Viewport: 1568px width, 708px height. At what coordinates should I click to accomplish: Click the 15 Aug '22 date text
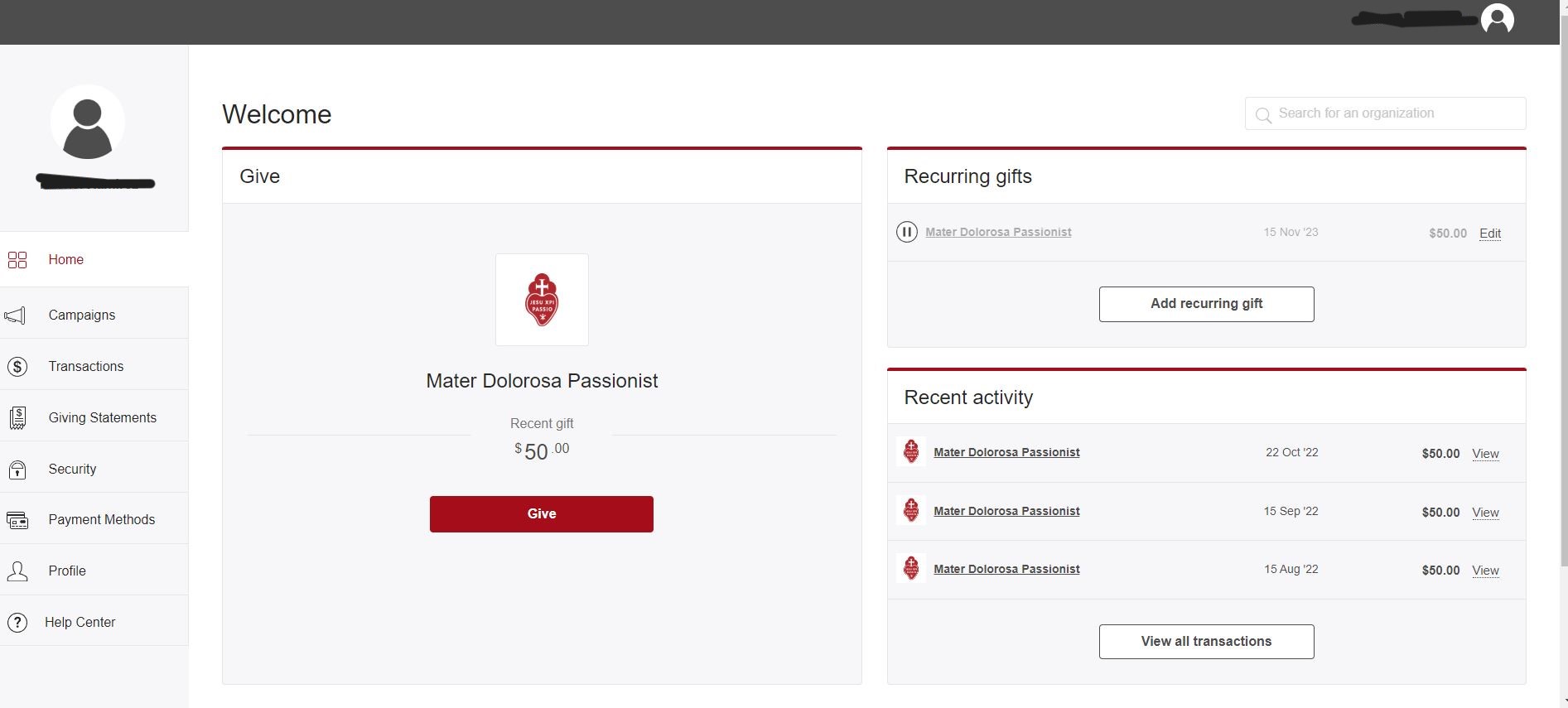(x=1291, y=569)
